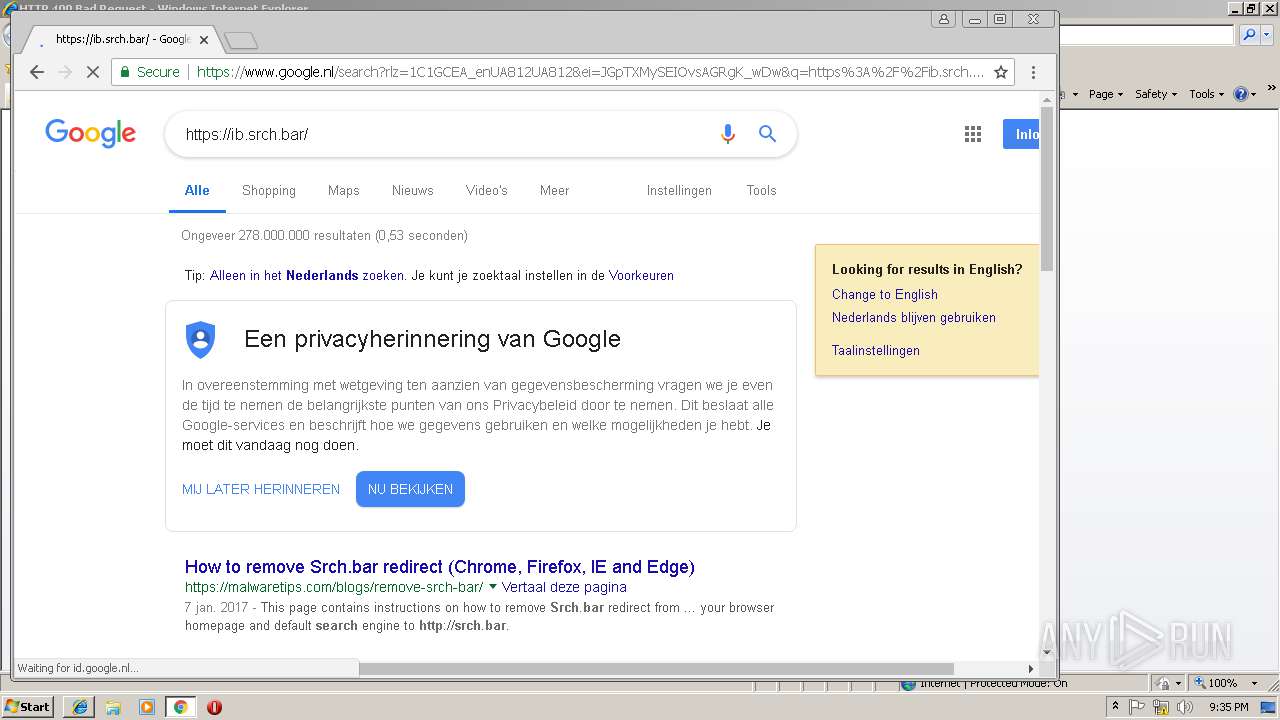The height and width of the screenshot is (720, 1280).
Task: Click Chrome's forward arrow button
Action: point(65,72)
